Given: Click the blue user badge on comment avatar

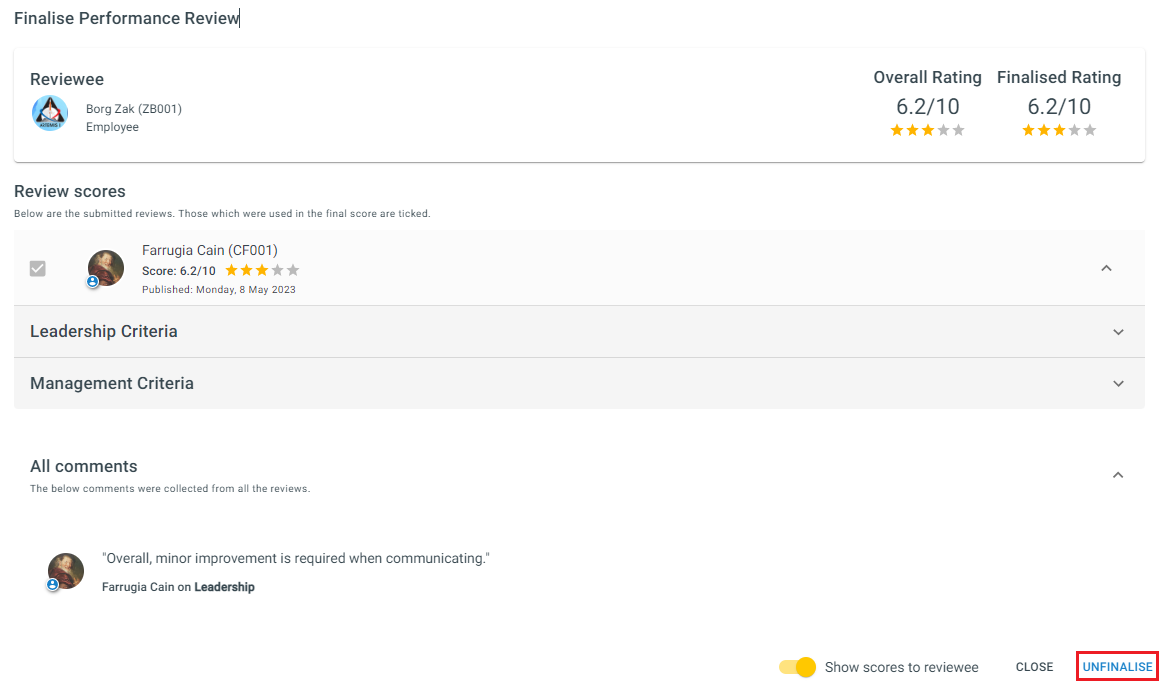Looking at the screenshot, I should coord(53,585).
